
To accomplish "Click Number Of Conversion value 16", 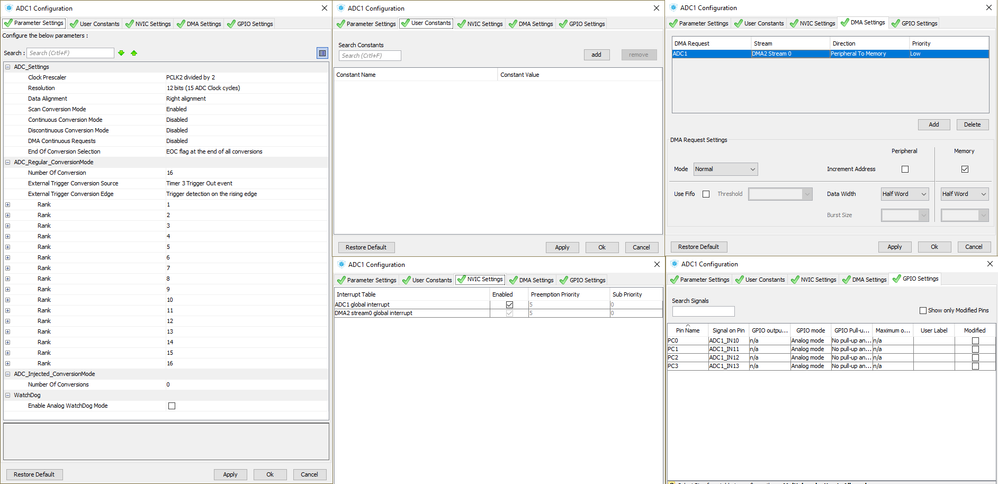I will [x=169, y=173].
